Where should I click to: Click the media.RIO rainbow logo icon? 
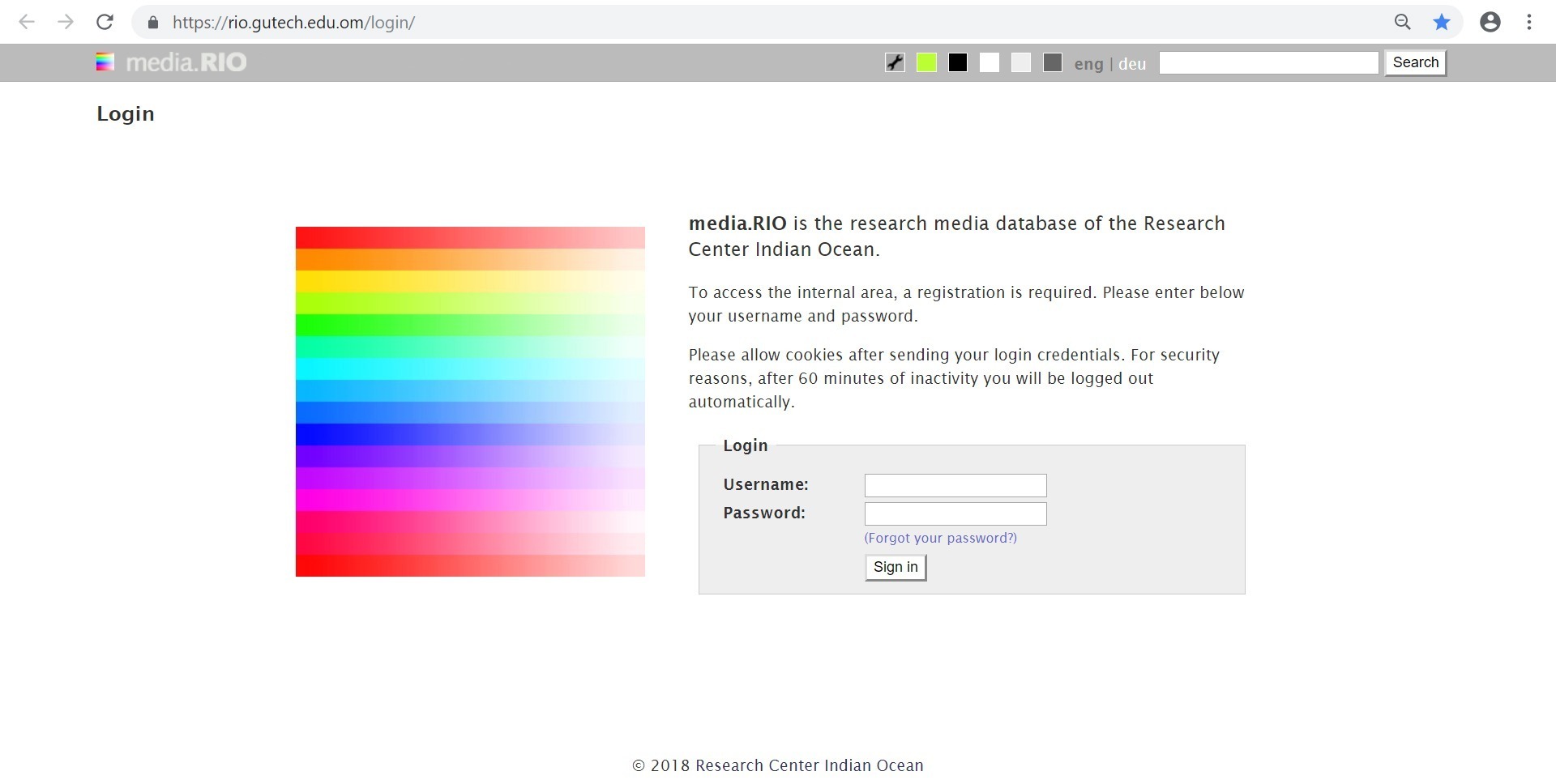[105, 62]
